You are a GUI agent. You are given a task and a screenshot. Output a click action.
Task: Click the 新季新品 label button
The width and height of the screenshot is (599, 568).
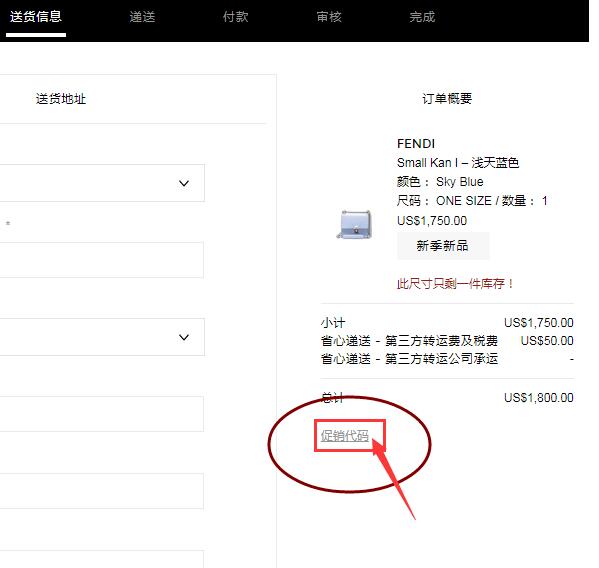click(443, 246)
